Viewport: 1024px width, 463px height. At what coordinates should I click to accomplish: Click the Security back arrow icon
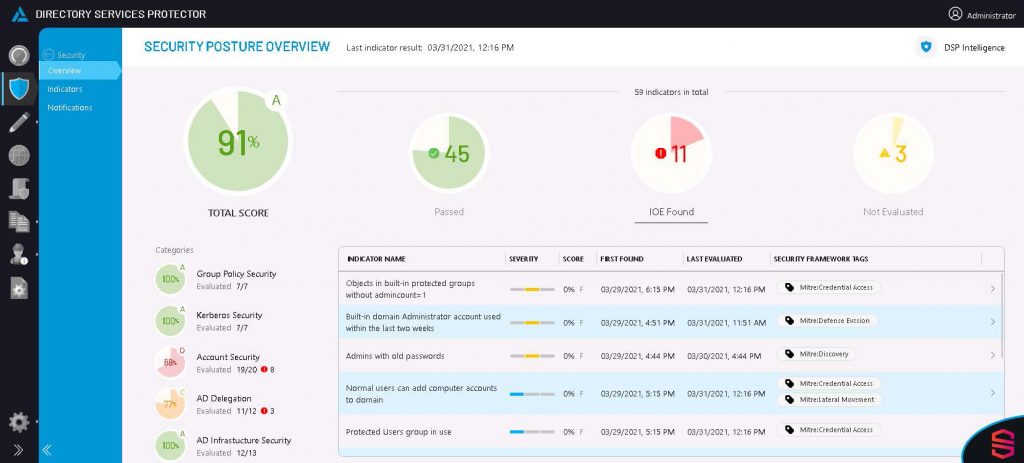pos(47,55)
